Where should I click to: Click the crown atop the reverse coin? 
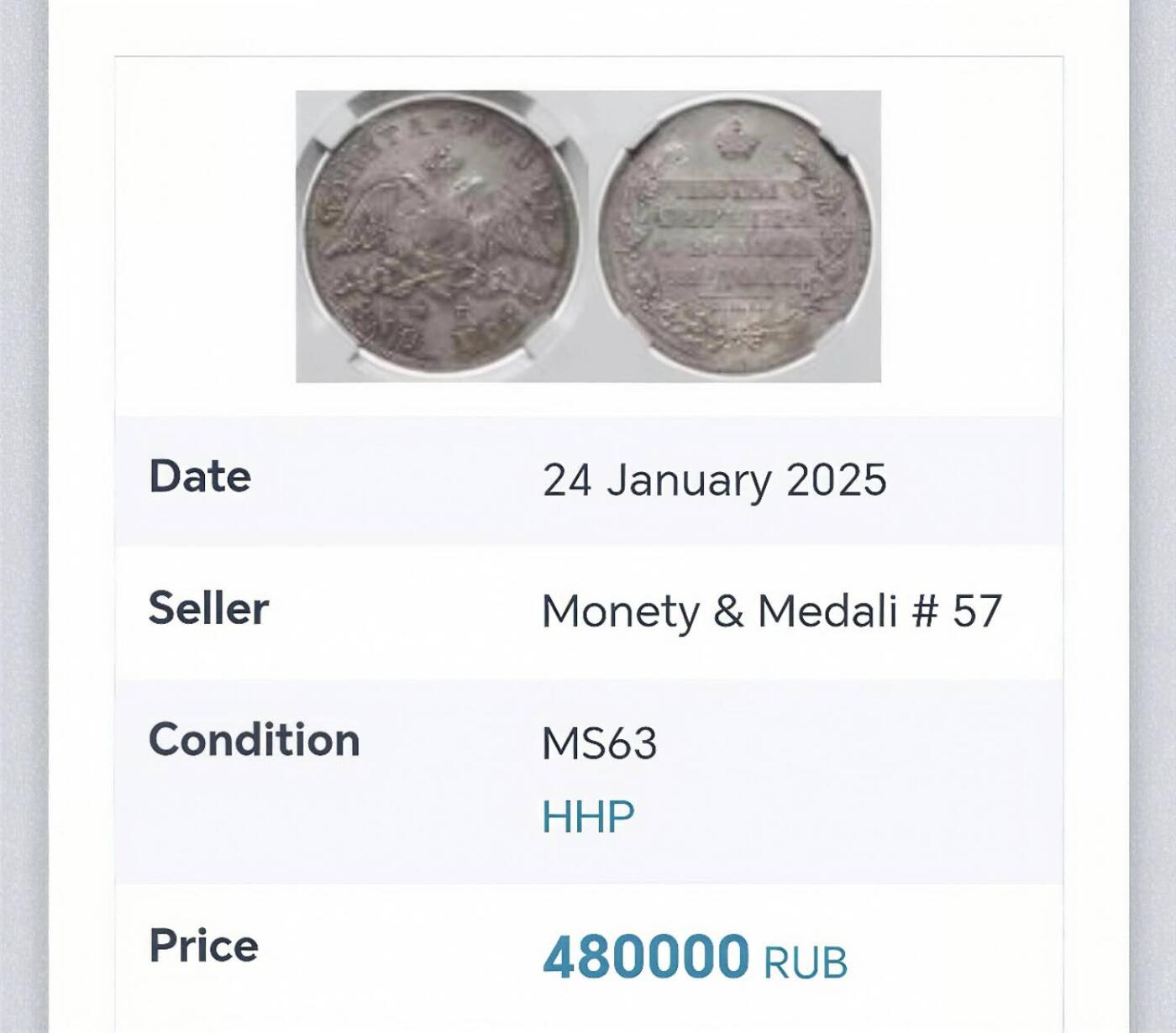point(736,139)
